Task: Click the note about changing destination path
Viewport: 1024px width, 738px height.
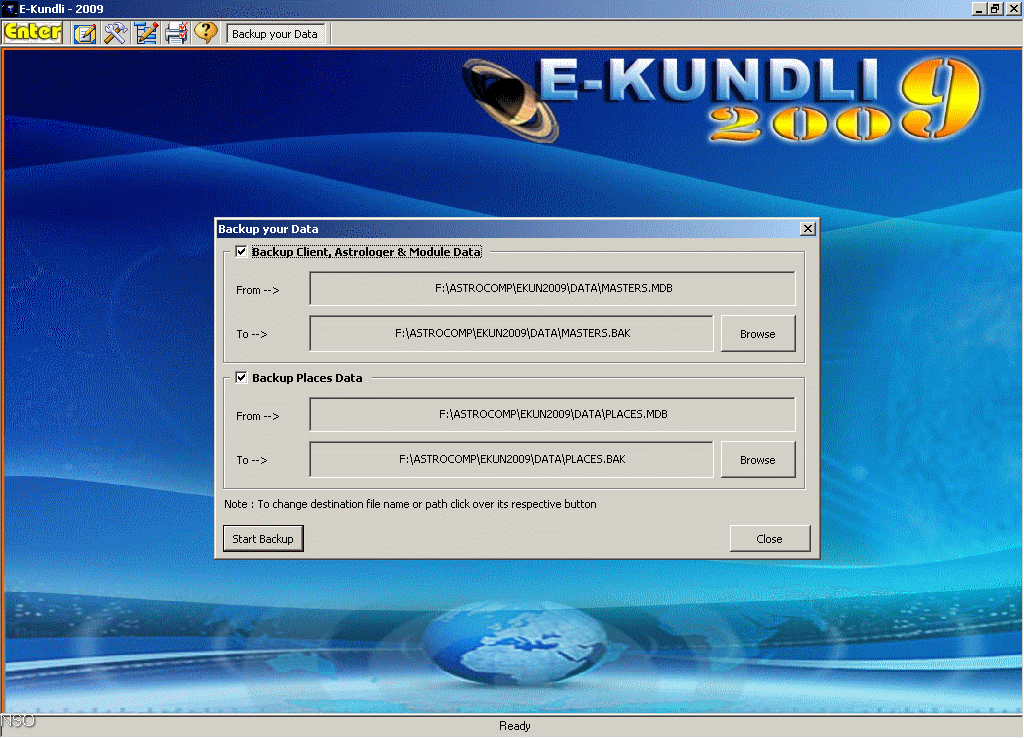Action: [x=410, y=504]
